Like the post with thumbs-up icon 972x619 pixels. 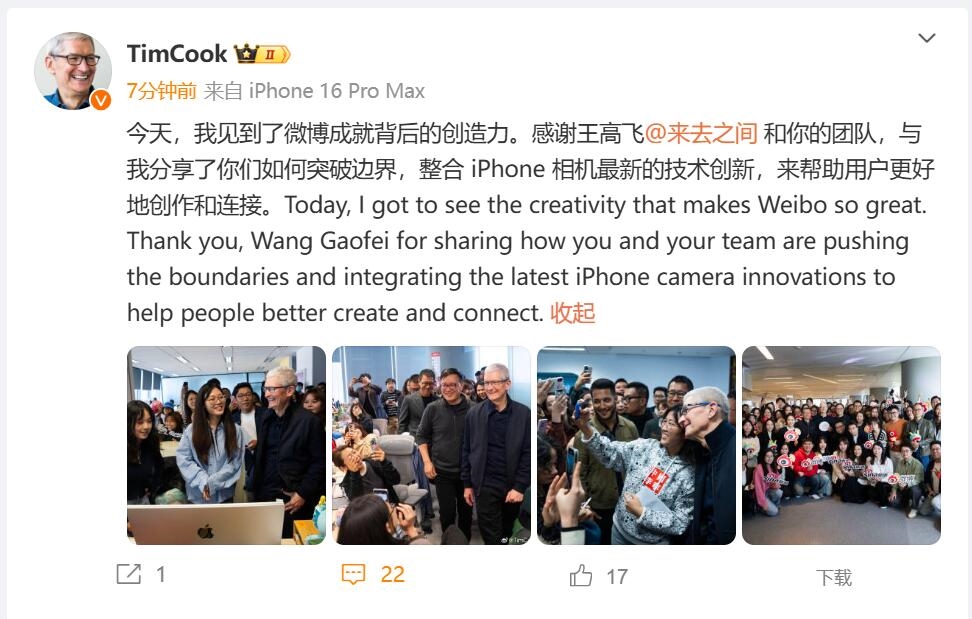(581, 576)
